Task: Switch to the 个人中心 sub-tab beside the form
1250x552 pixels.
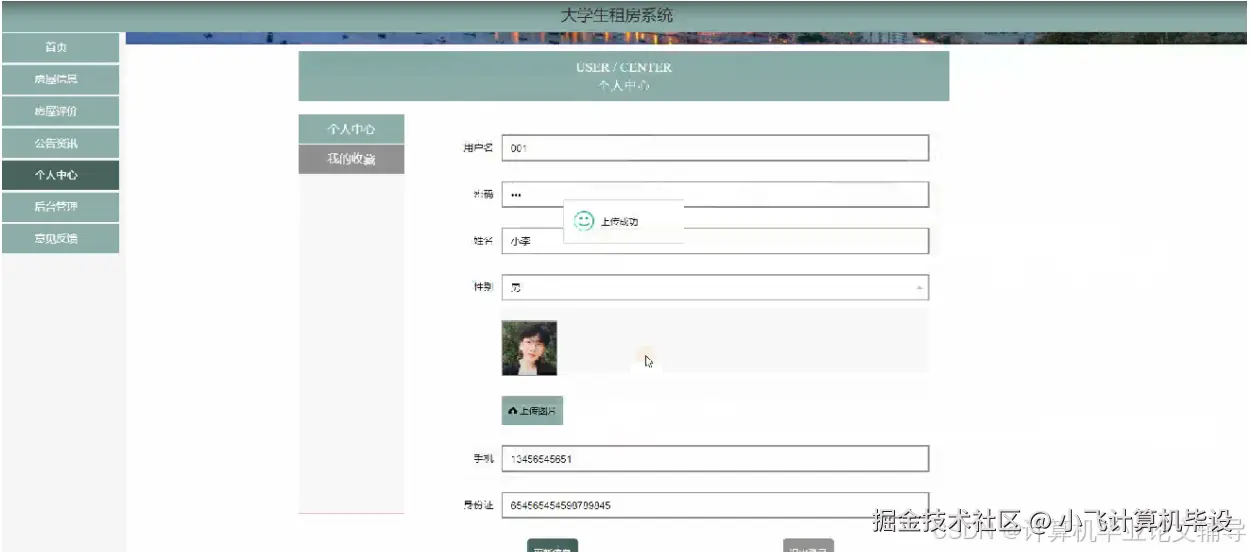Action: click(351, 129)
